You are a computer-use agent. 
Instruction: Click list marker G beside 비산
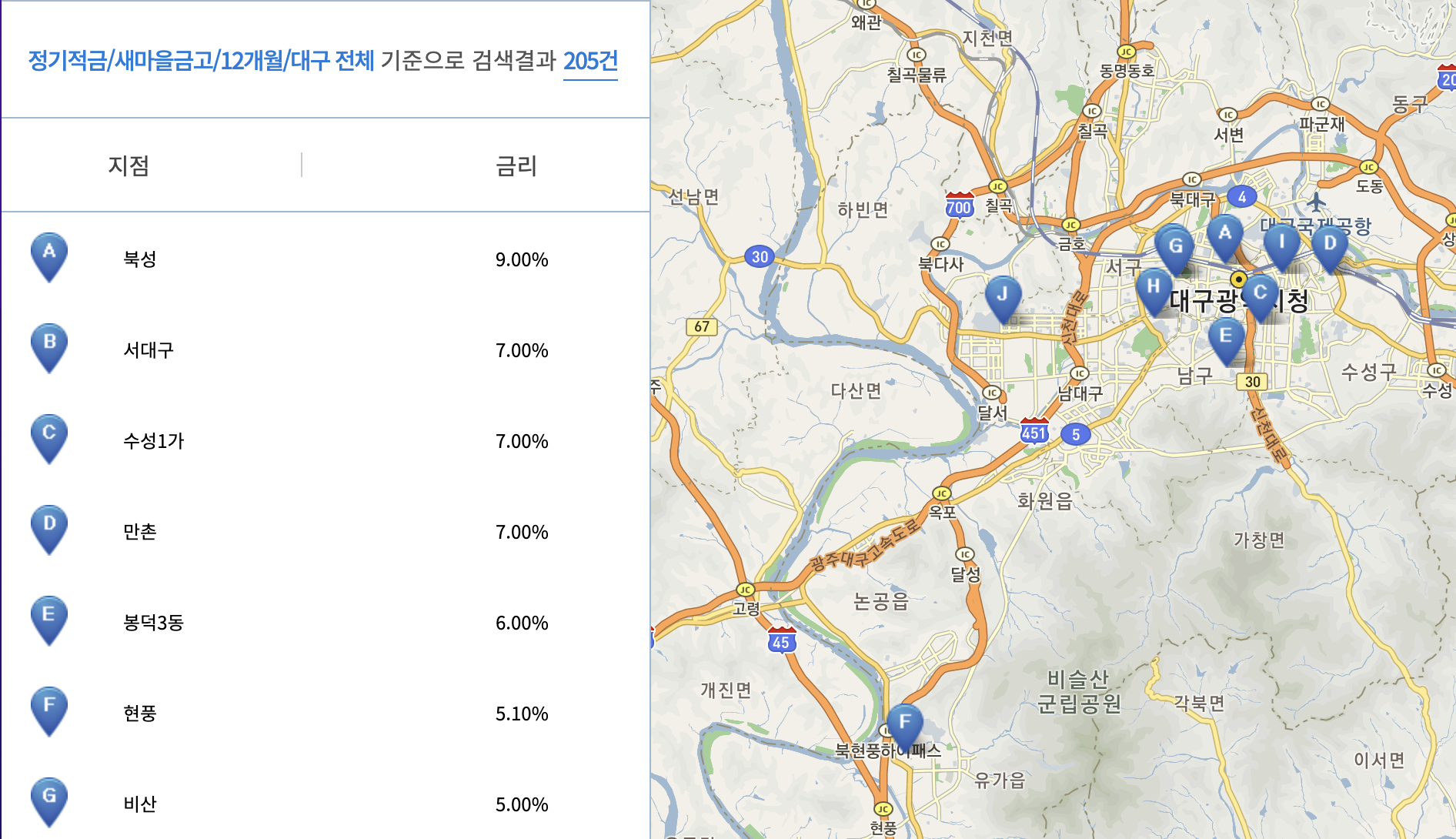click(49, 803)
